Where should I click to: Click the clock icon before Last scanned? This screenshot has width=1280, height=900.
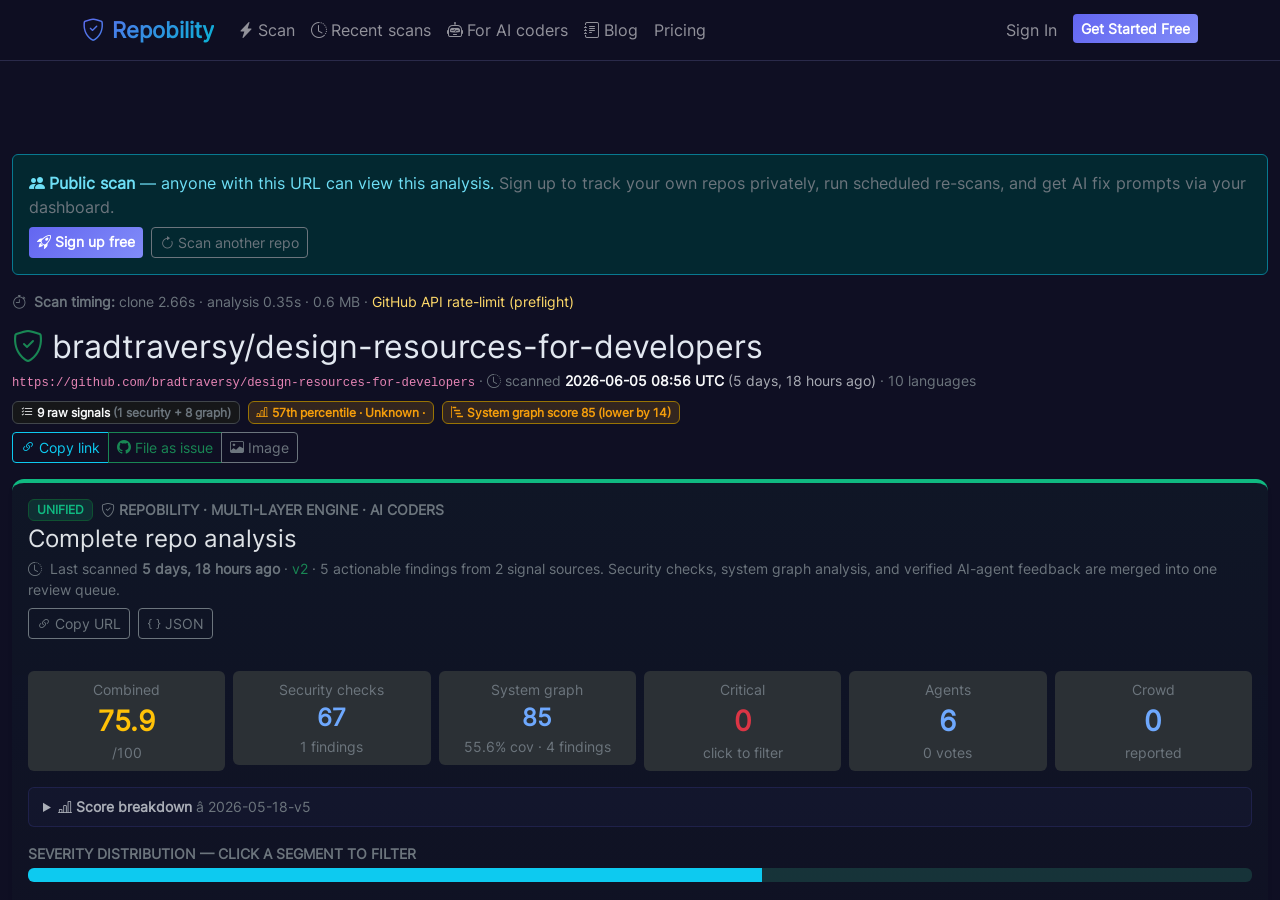pyautogui.click(x=35, y=569)
